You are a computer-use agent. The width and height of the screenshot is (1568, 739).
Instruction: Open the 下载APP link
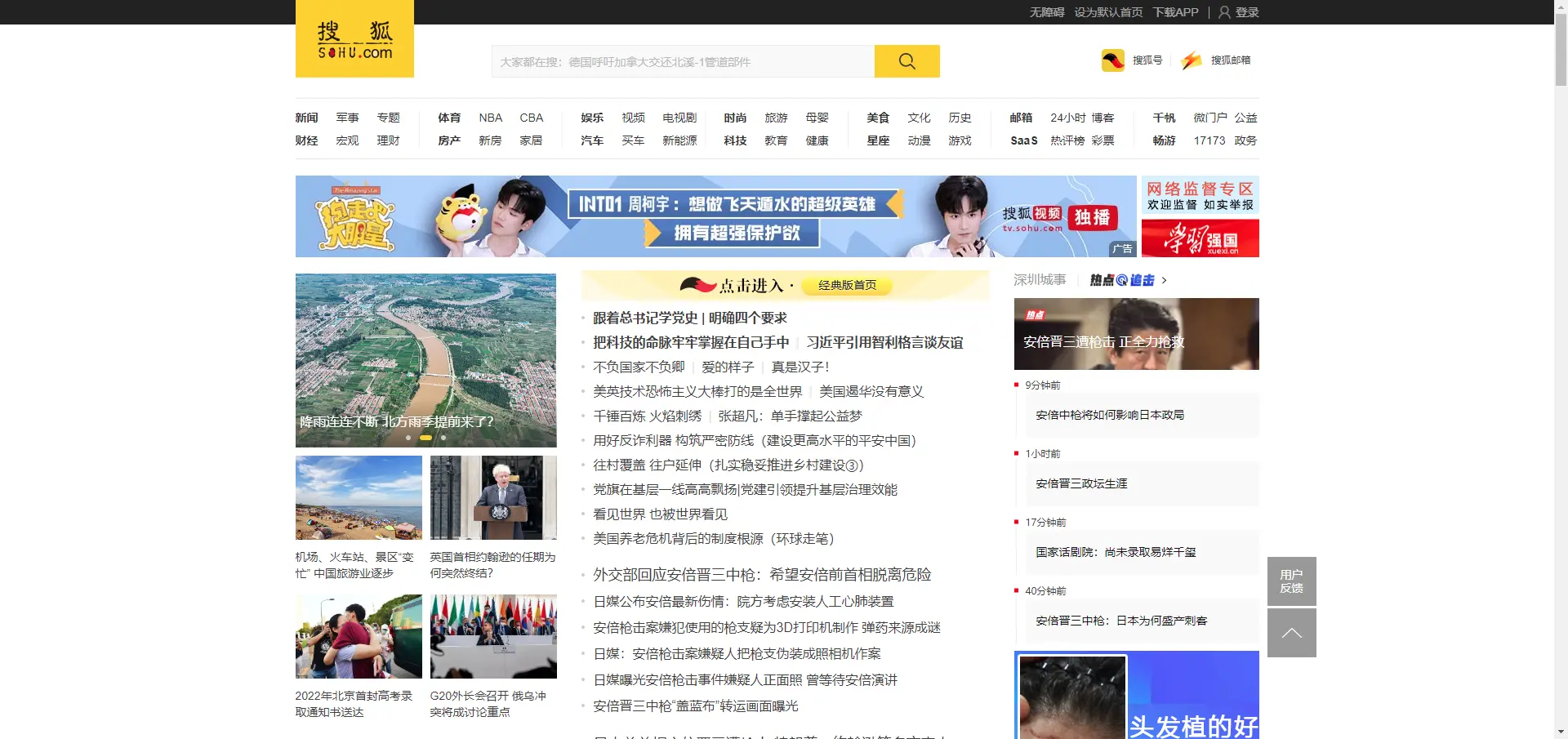point(1176,11)
